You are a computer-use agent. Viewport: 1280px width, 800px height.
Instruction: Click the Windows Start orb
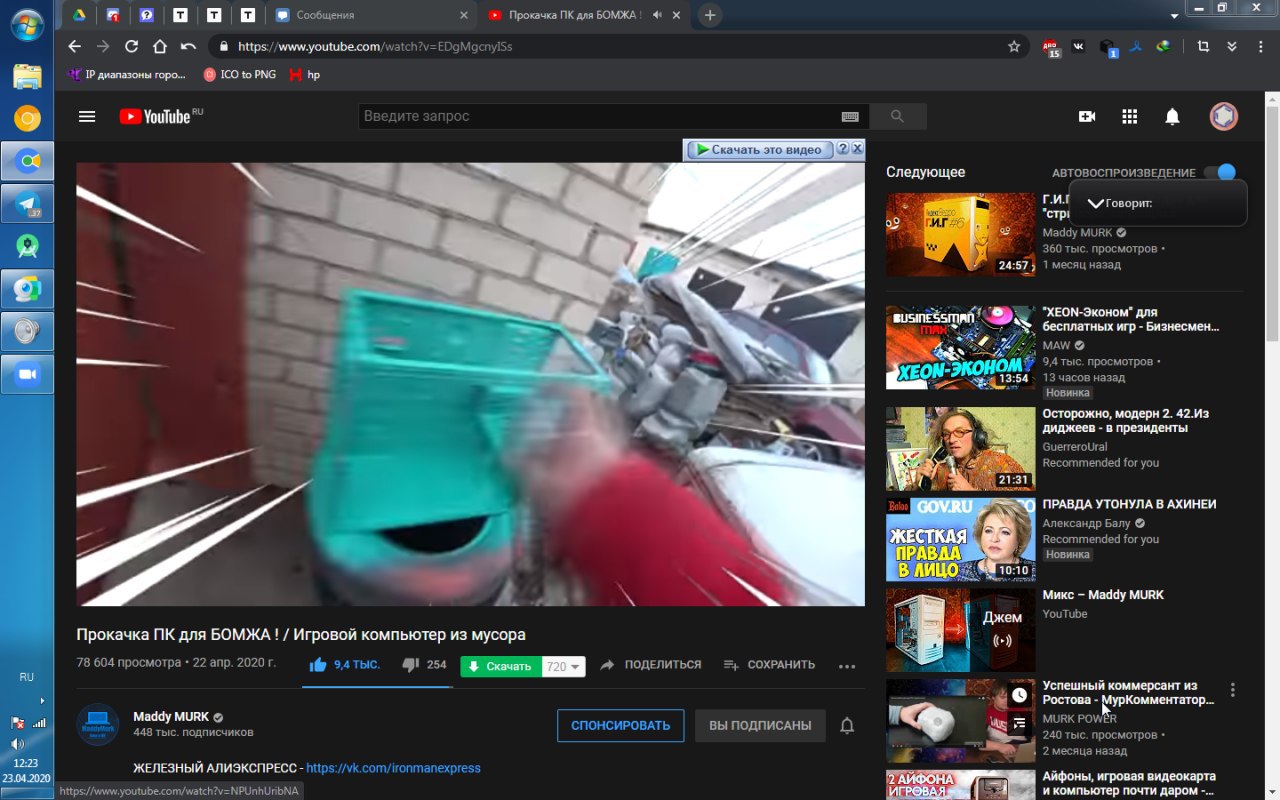coord(26,25)
